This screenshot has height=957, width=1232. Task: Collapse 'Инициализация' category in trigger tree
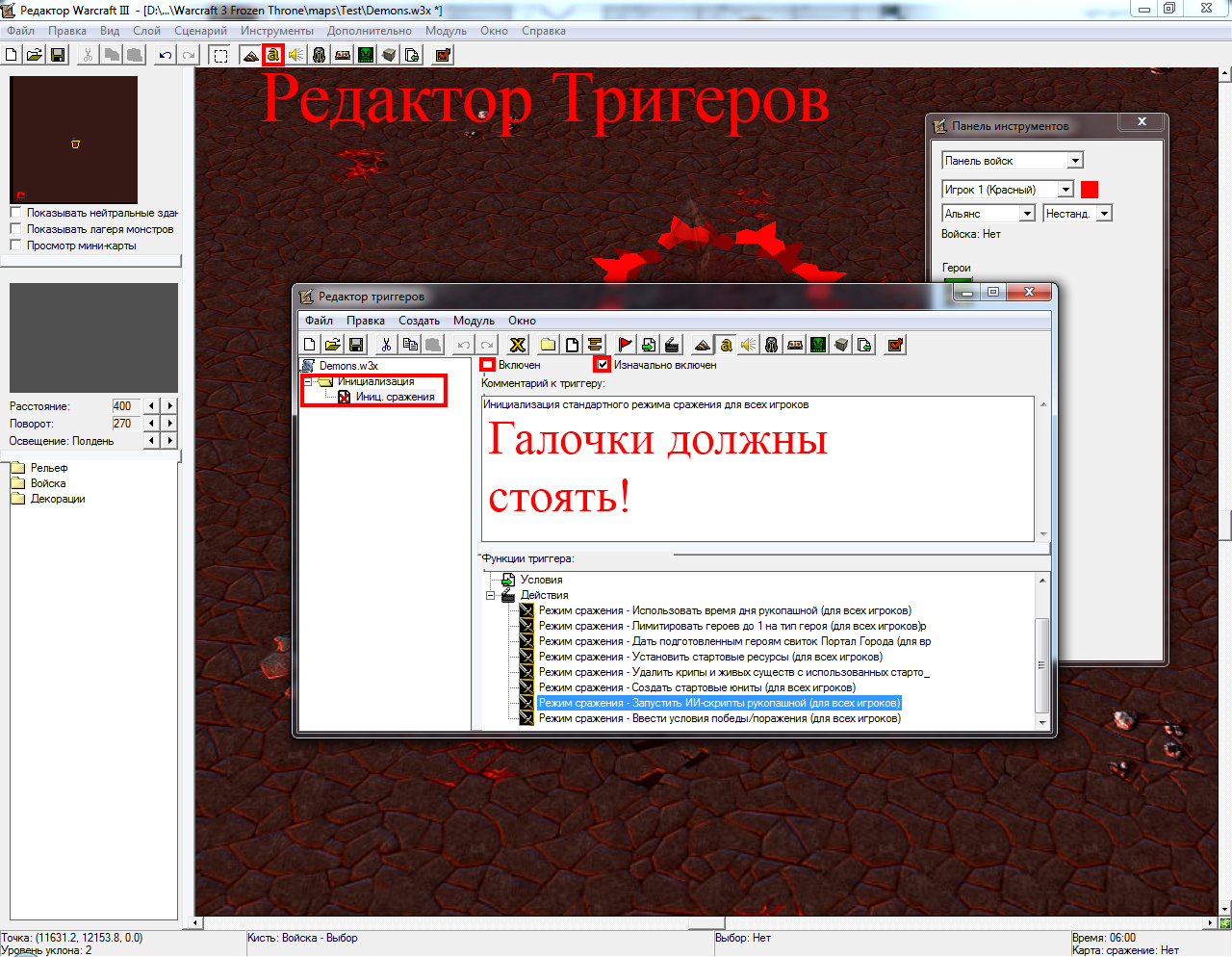pyautogui.click(x=308, y=381)
